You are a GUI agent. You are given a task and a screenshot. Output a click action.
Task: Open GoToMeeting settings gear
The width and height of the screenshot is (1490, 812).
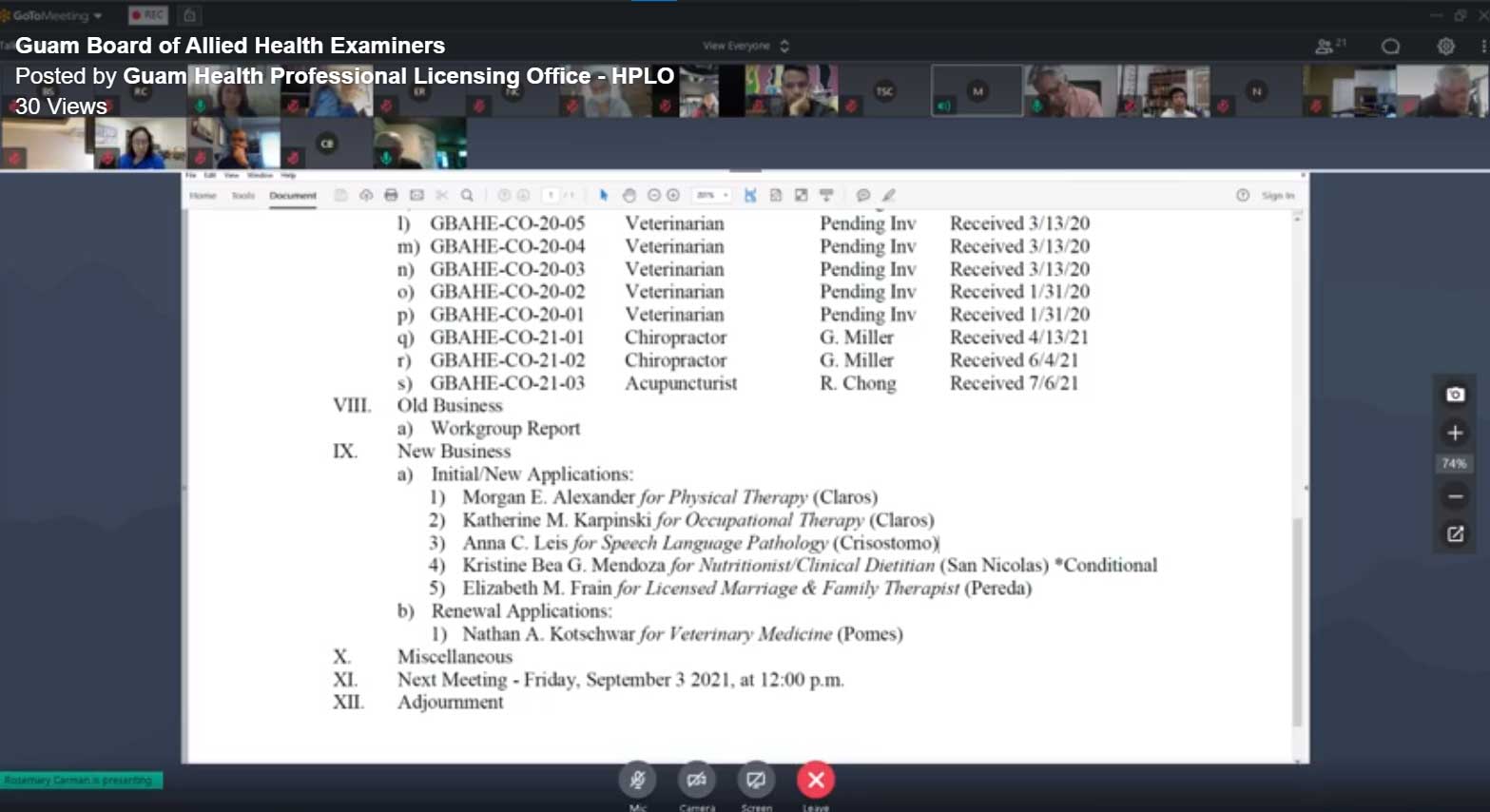point(1445,47)
